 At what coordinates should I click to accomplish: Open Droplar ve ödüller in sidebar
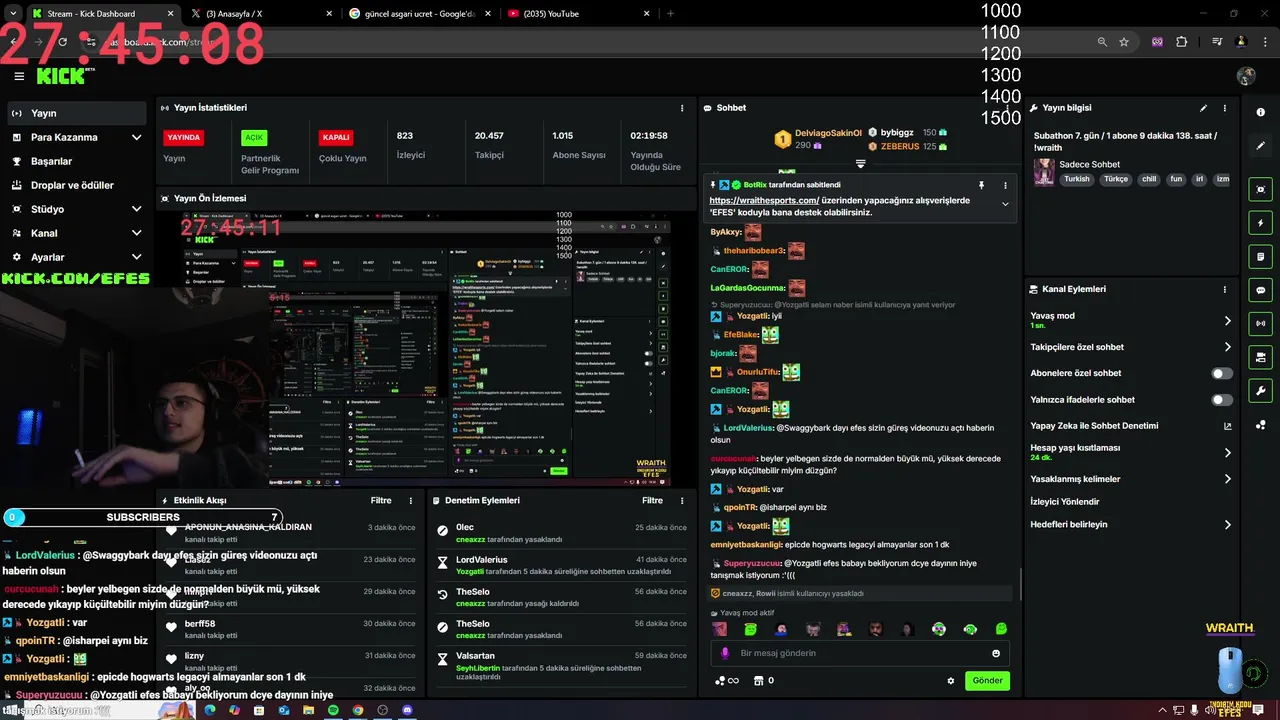click(x=77, y=185)
